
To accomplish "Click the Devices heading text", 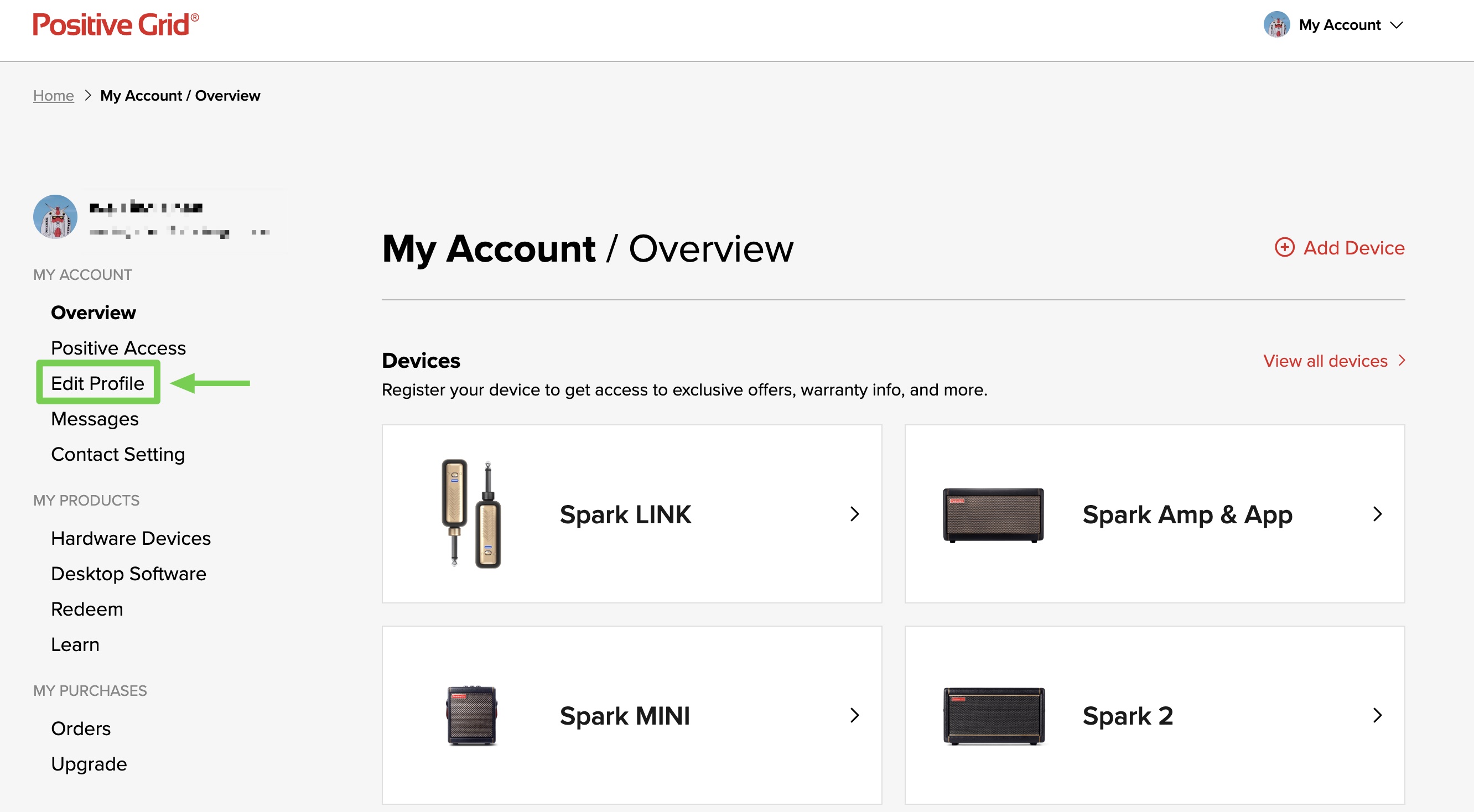I will click(x=421, y=361).
